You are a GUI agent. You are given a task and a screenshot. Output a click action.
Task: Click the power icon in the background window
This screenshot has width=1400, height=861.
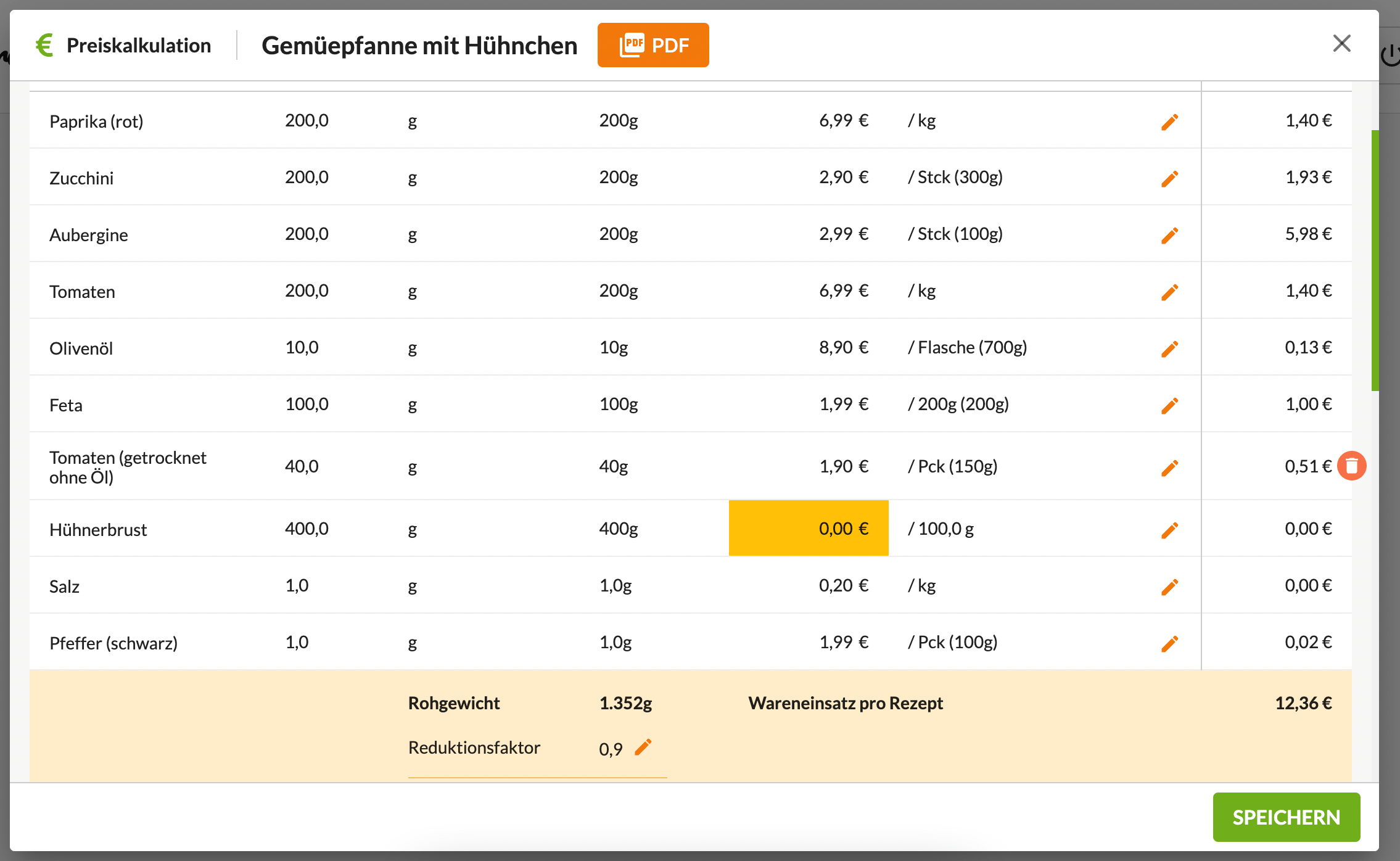pos(1390,56)
